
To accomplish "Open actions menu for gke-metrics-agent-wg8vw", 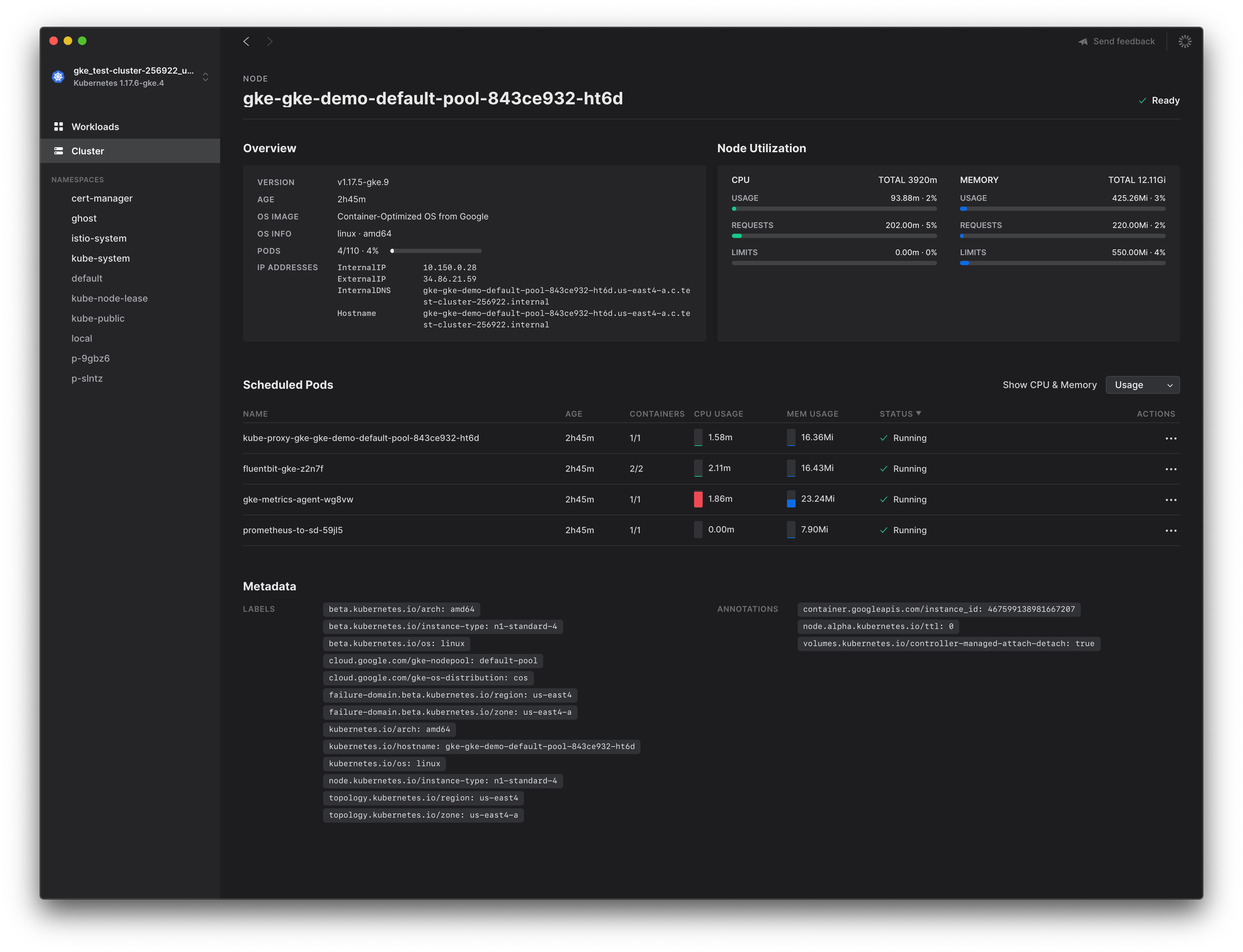I will (1170, 500).
